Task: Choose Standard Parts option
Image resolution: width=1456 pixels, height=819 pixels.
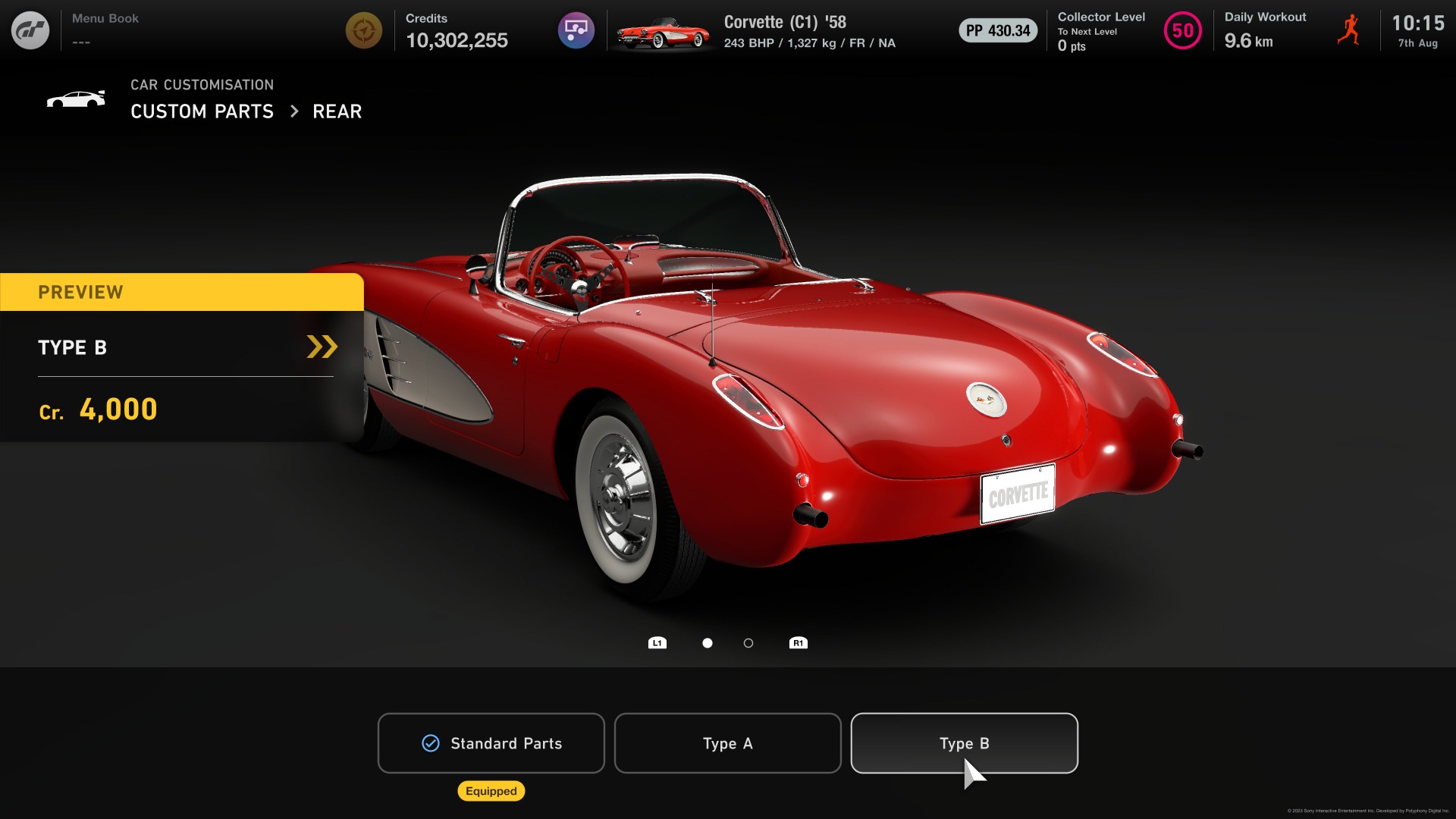Action: [491, 743]
